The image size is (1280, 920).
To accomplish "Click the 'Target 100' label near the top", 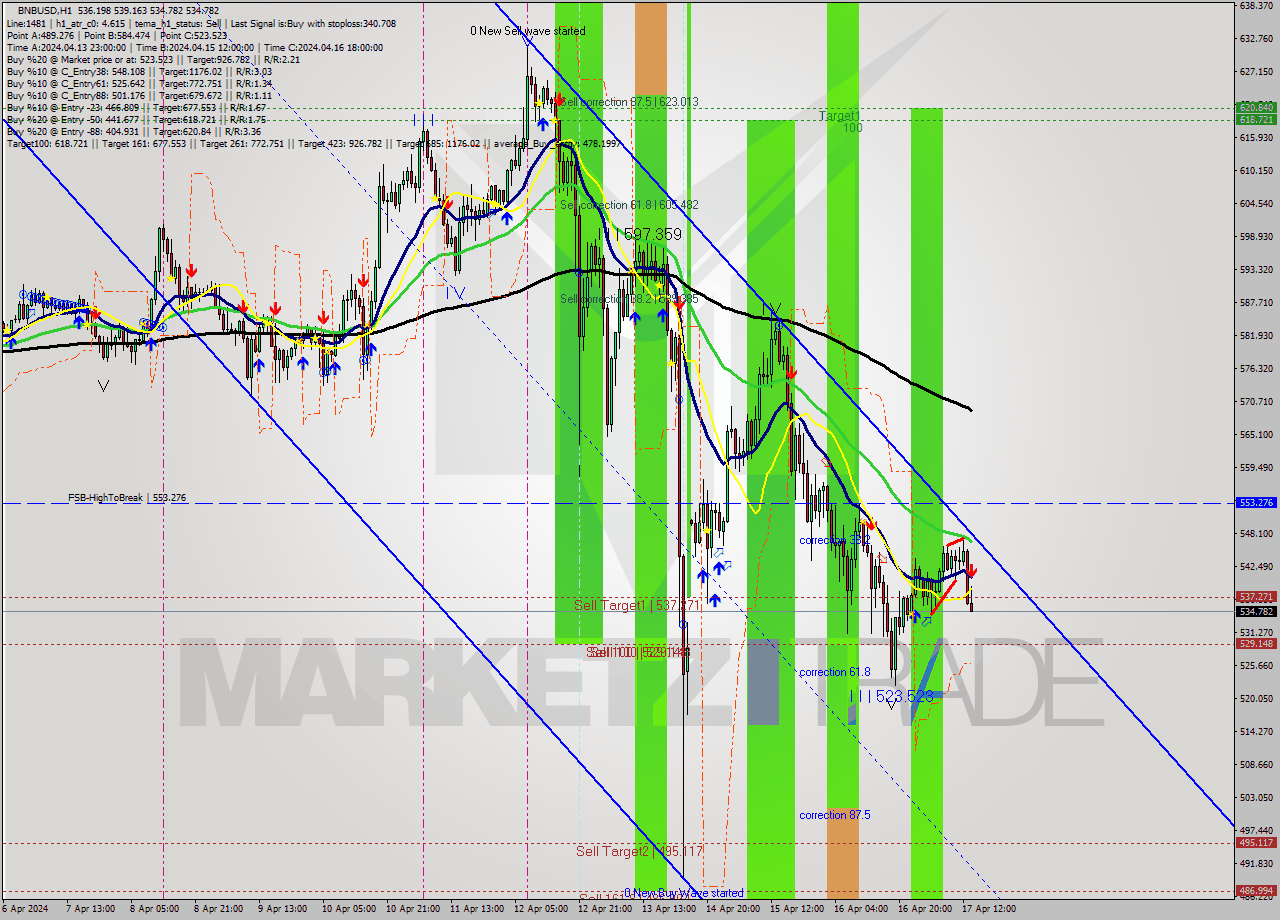I will [x=840, y=121].
